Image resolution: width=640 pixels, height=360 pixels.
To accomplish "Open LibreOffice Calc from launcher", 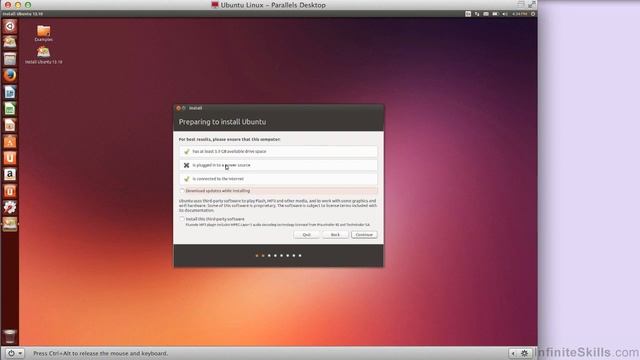I will pyautogui.click(x=10, y=109).
